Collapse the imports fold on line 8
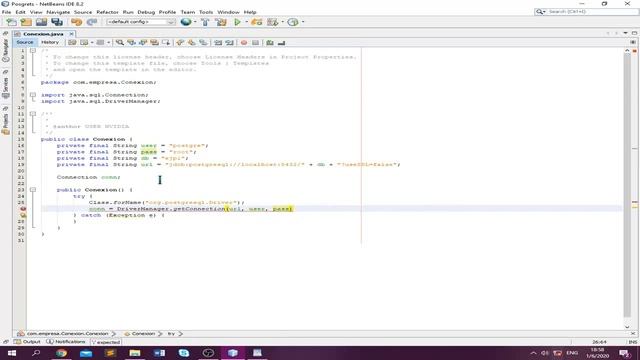This screenshot has height=360, width=640. tap(33, 95)
